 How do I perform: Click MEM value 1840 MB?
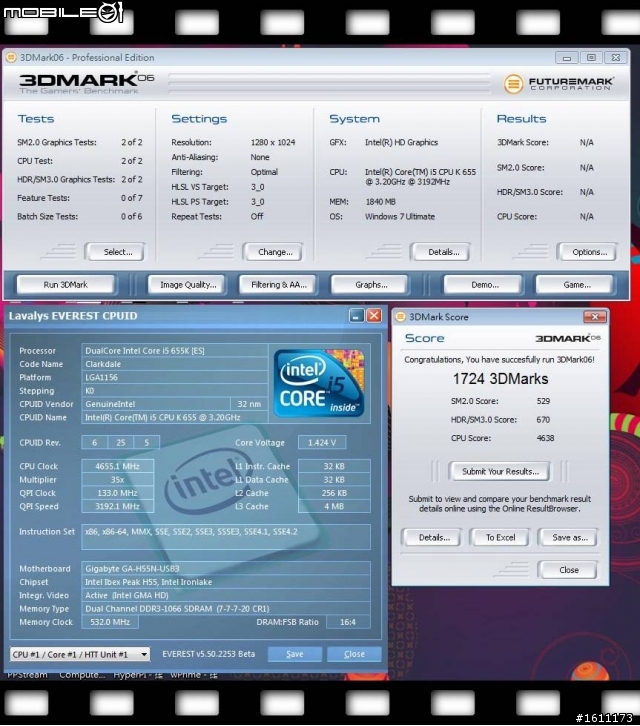tap(380, 202)
